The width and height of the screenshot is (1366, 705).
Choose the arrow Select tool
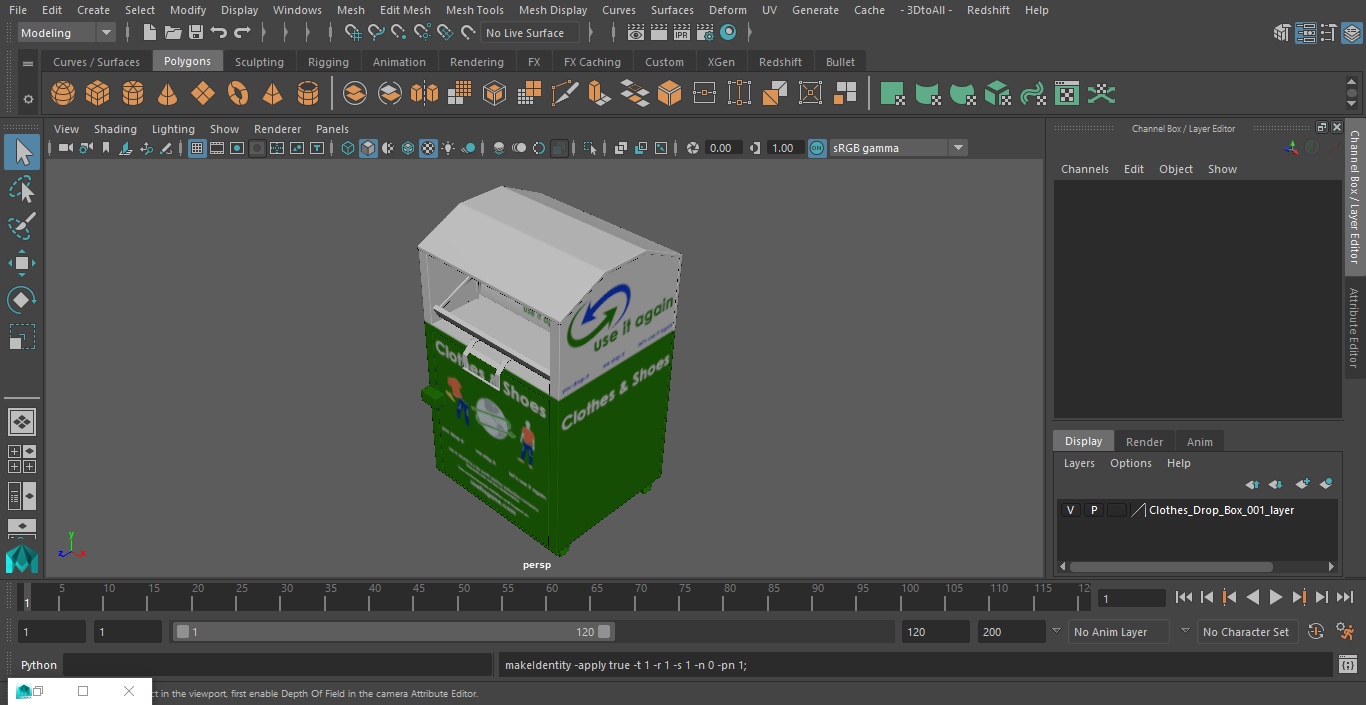(x=22, y=152)
